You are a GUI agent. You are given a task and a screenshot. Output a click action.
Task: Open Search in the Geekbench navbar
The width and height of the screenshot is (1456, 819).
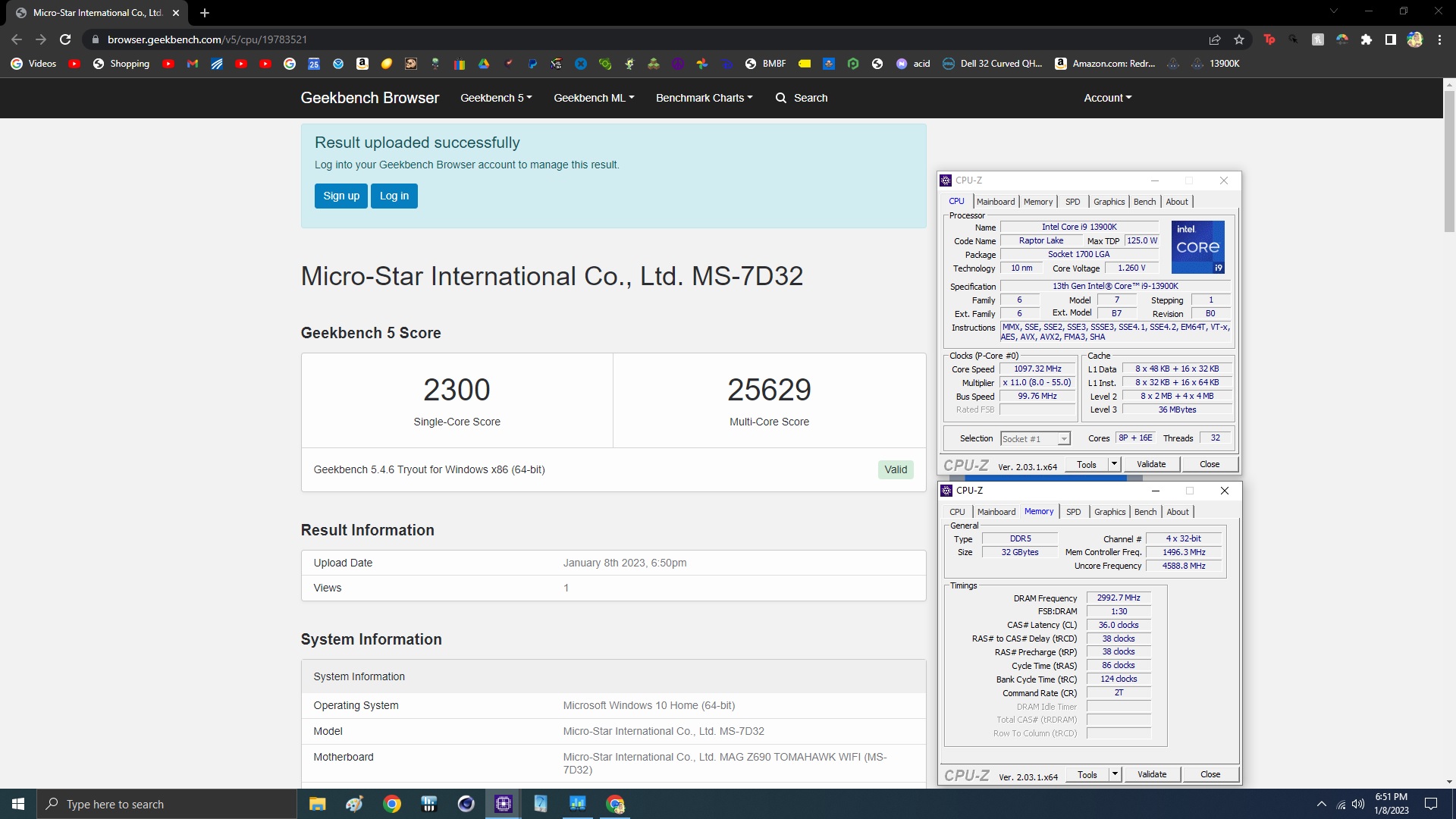point(802,98)
